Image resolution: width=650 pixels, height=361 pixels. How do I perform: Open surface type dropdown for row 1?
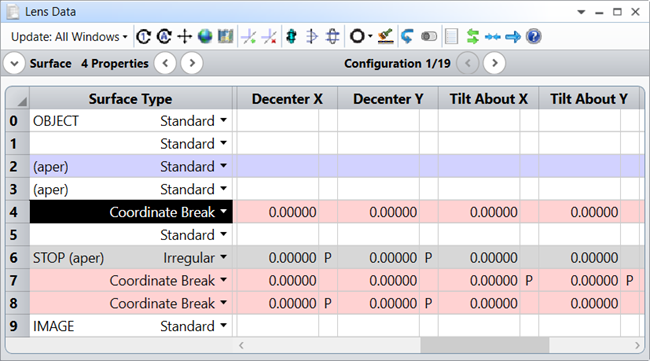(223, 143)
